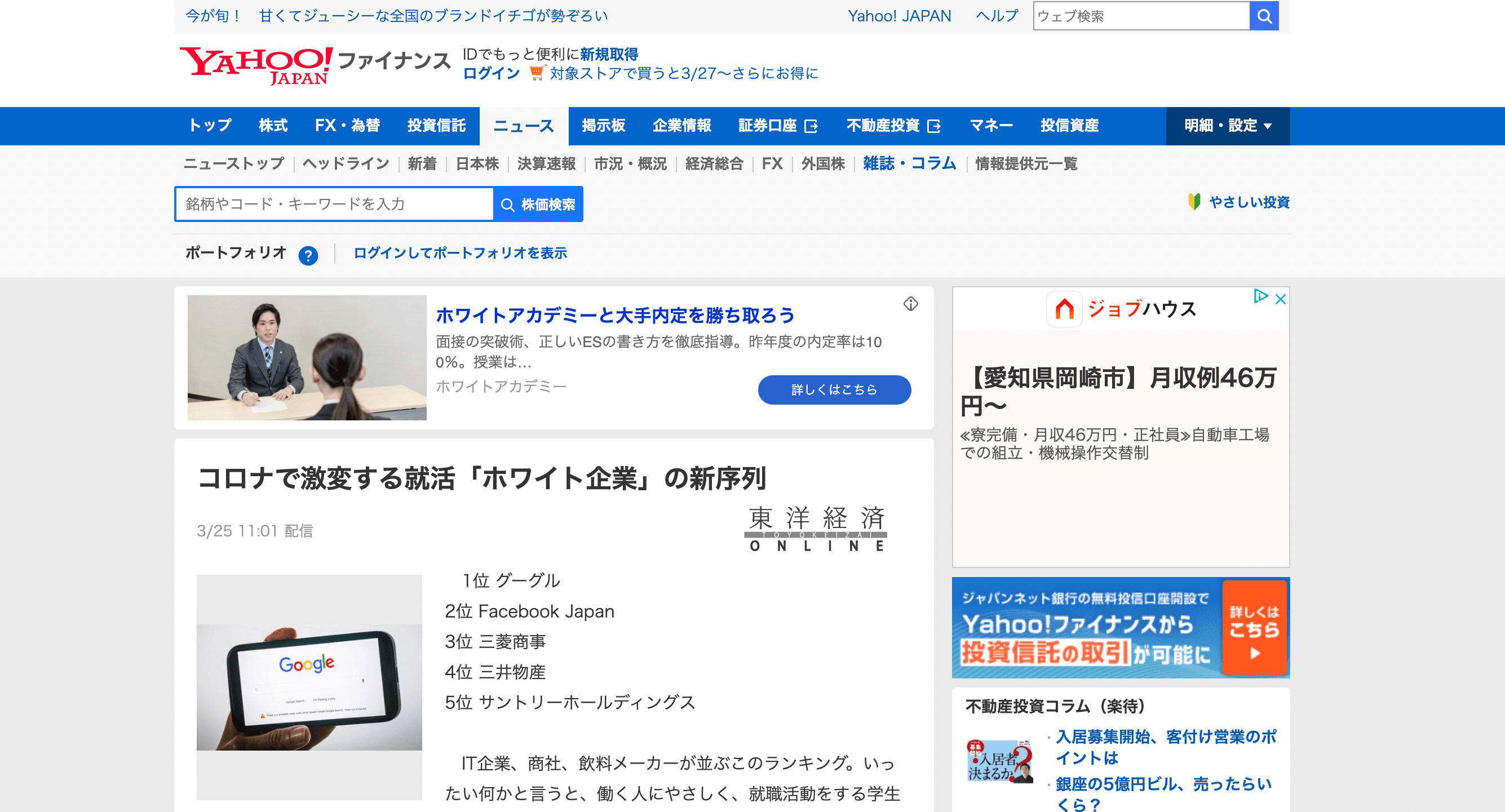1505x812 pixels.
Task: Open the ヘルプ link
Action: (997, 16)
